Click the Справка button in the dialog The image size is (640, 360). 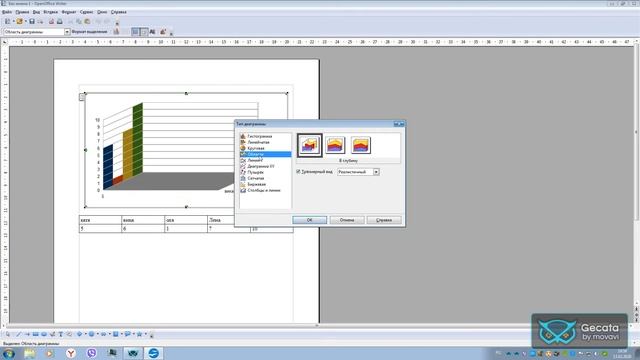point(384,220)
